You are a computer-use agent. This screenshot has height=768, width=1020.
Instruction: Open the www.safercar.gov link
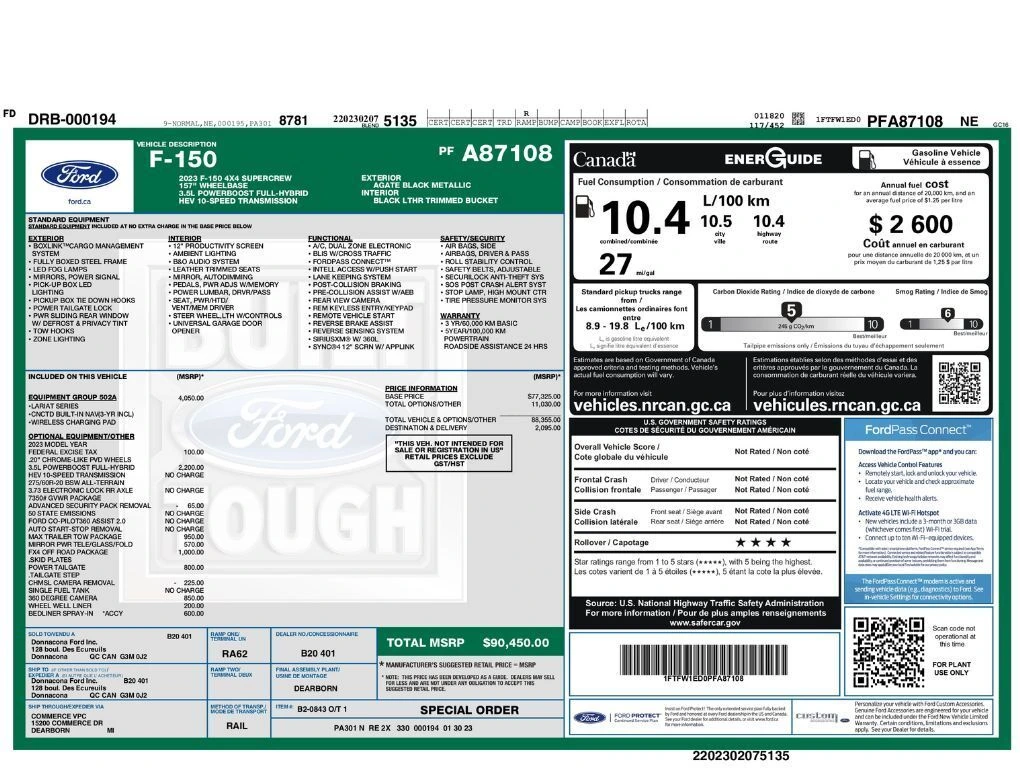705,623
